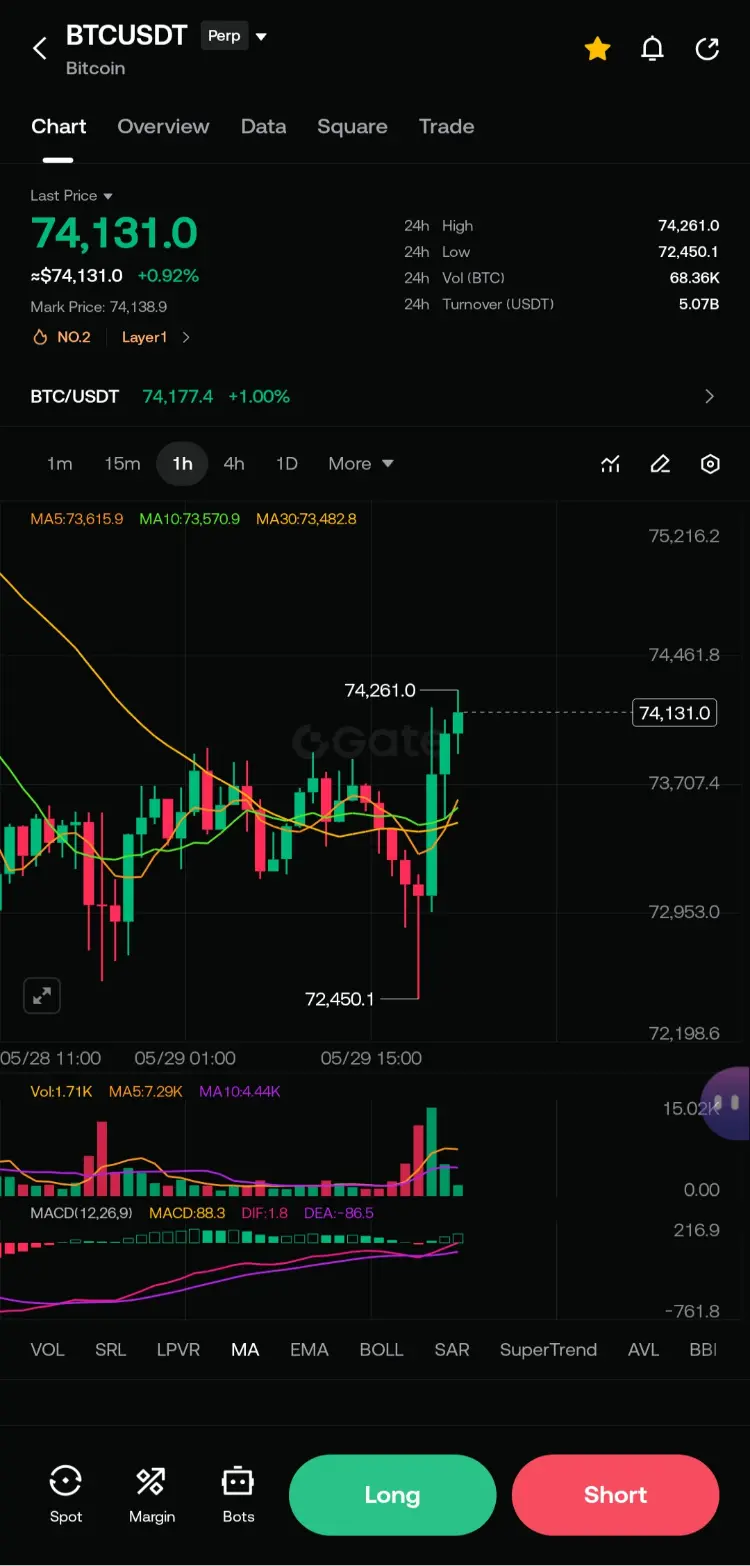Tap the MA10:73,570.9 legend value

(x=190, y=519)
